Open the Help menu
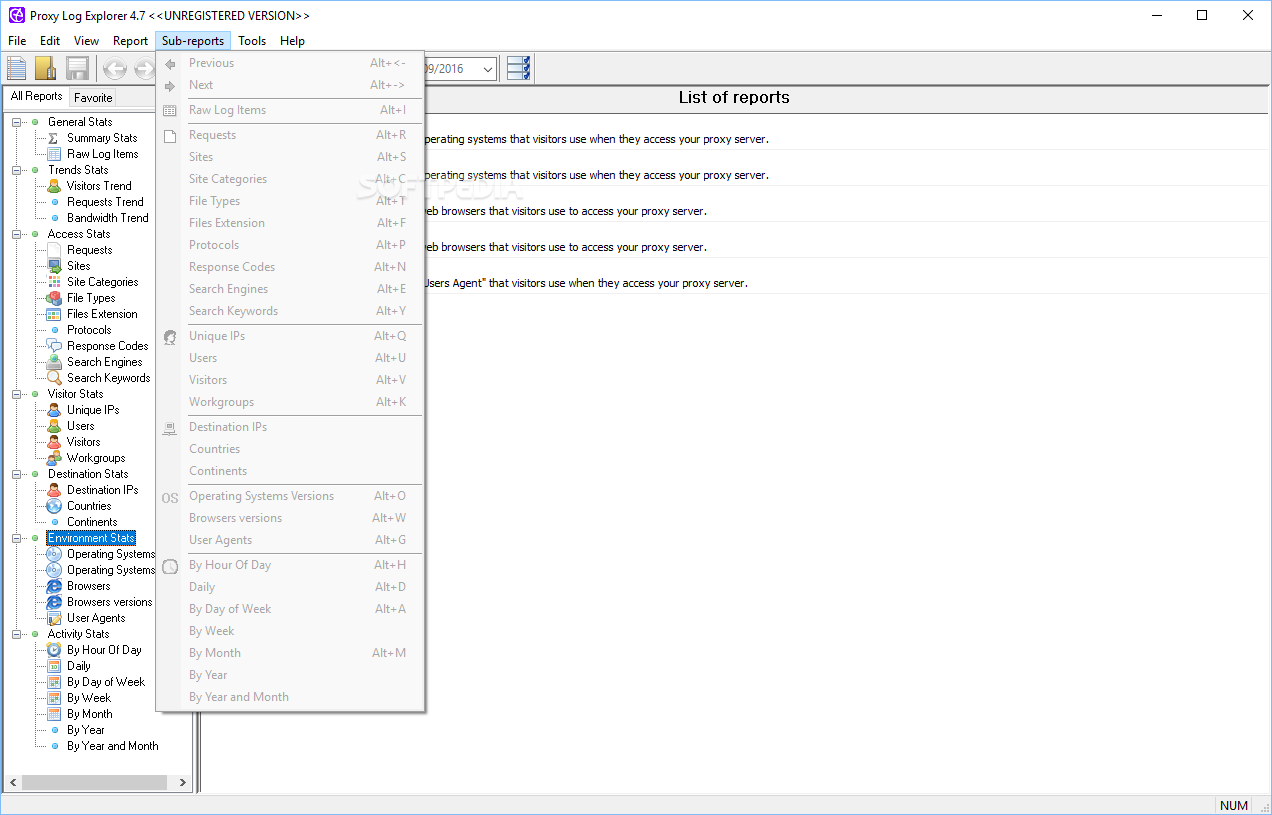This screenshot has height=815, width=1272. pos(292,41)
